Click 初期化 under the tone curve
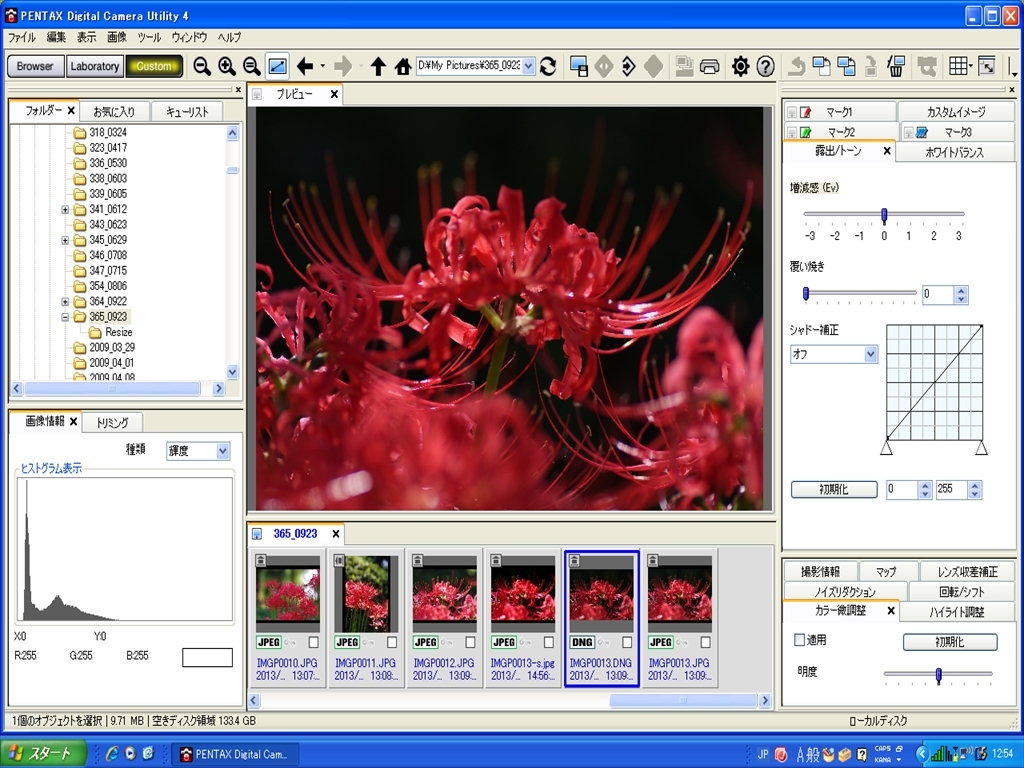 [834, 489]
